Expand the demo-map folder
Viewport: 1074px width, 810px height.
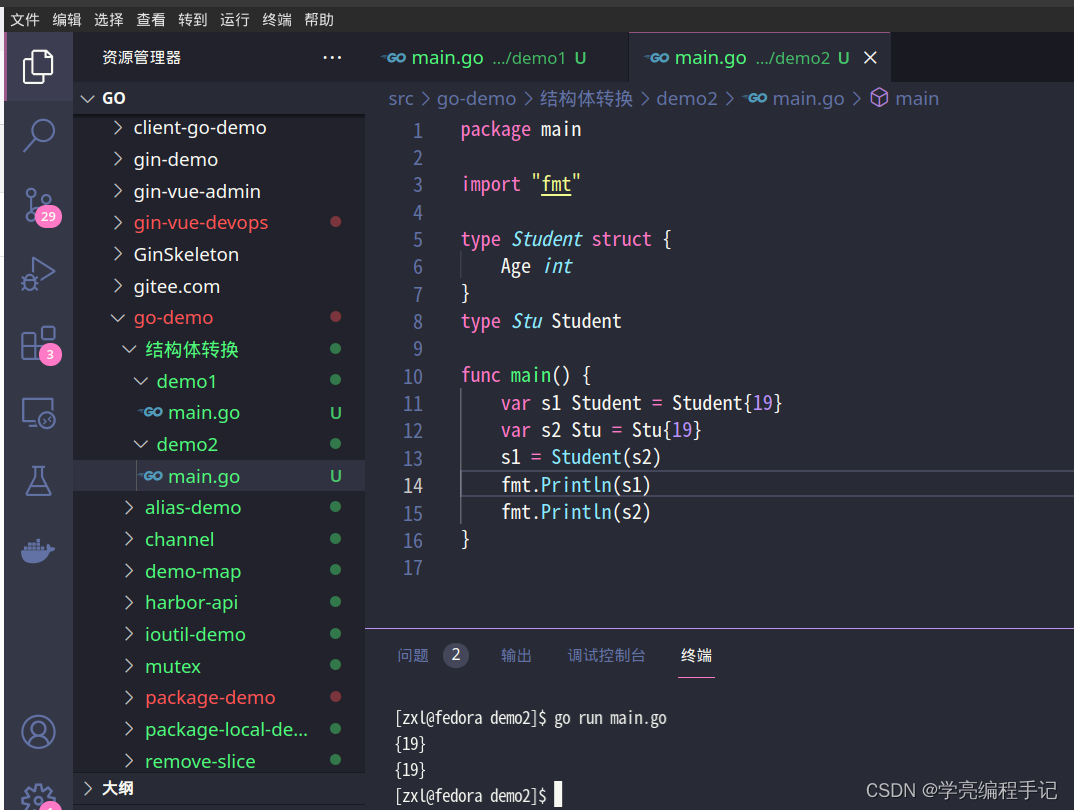[218, 571]
